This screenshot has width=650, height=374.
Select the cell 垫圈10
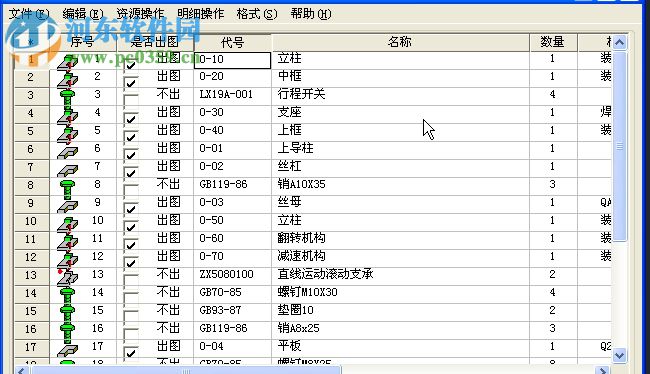click(400, 311)
